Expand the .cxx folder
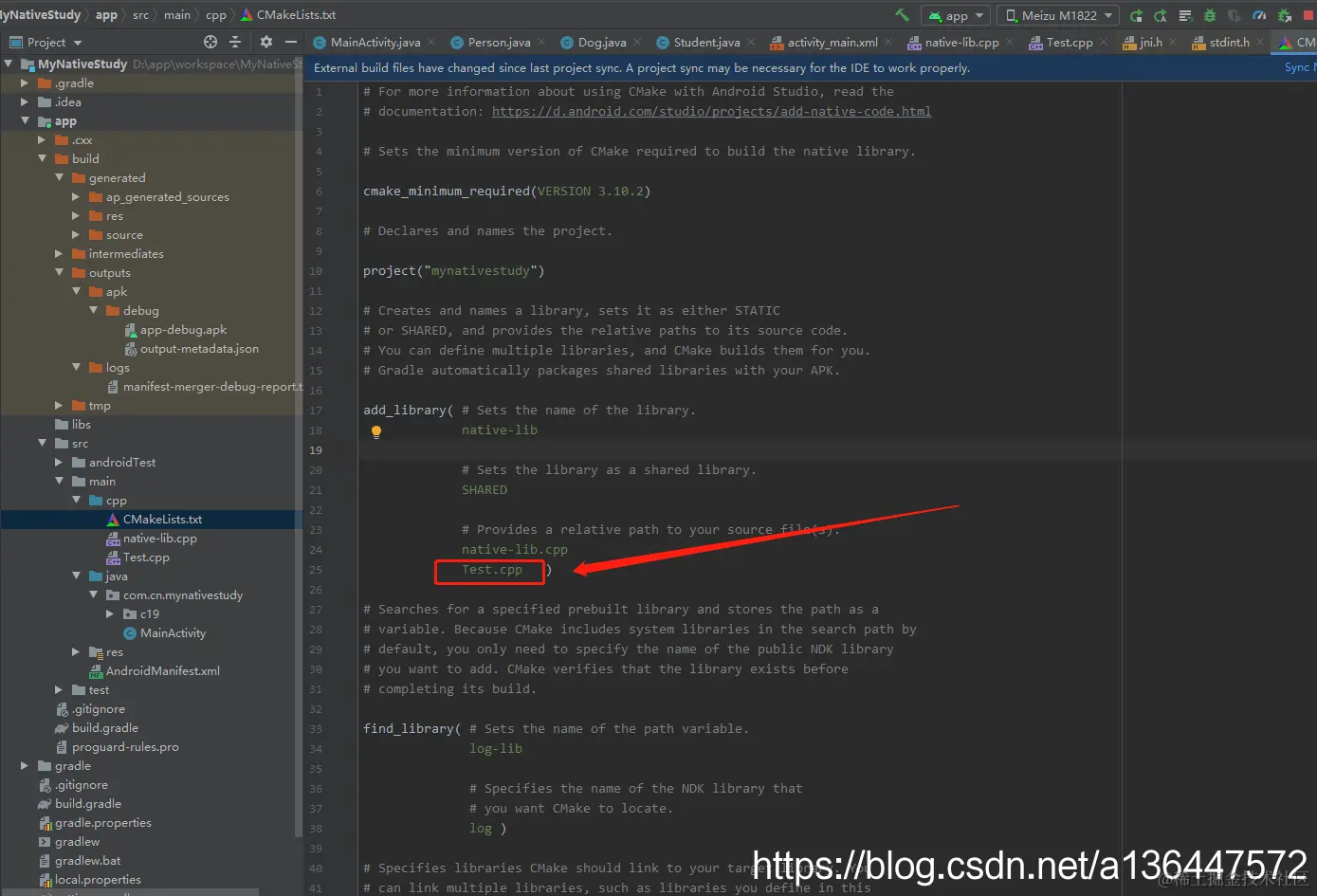 click(x=43, y=140)
